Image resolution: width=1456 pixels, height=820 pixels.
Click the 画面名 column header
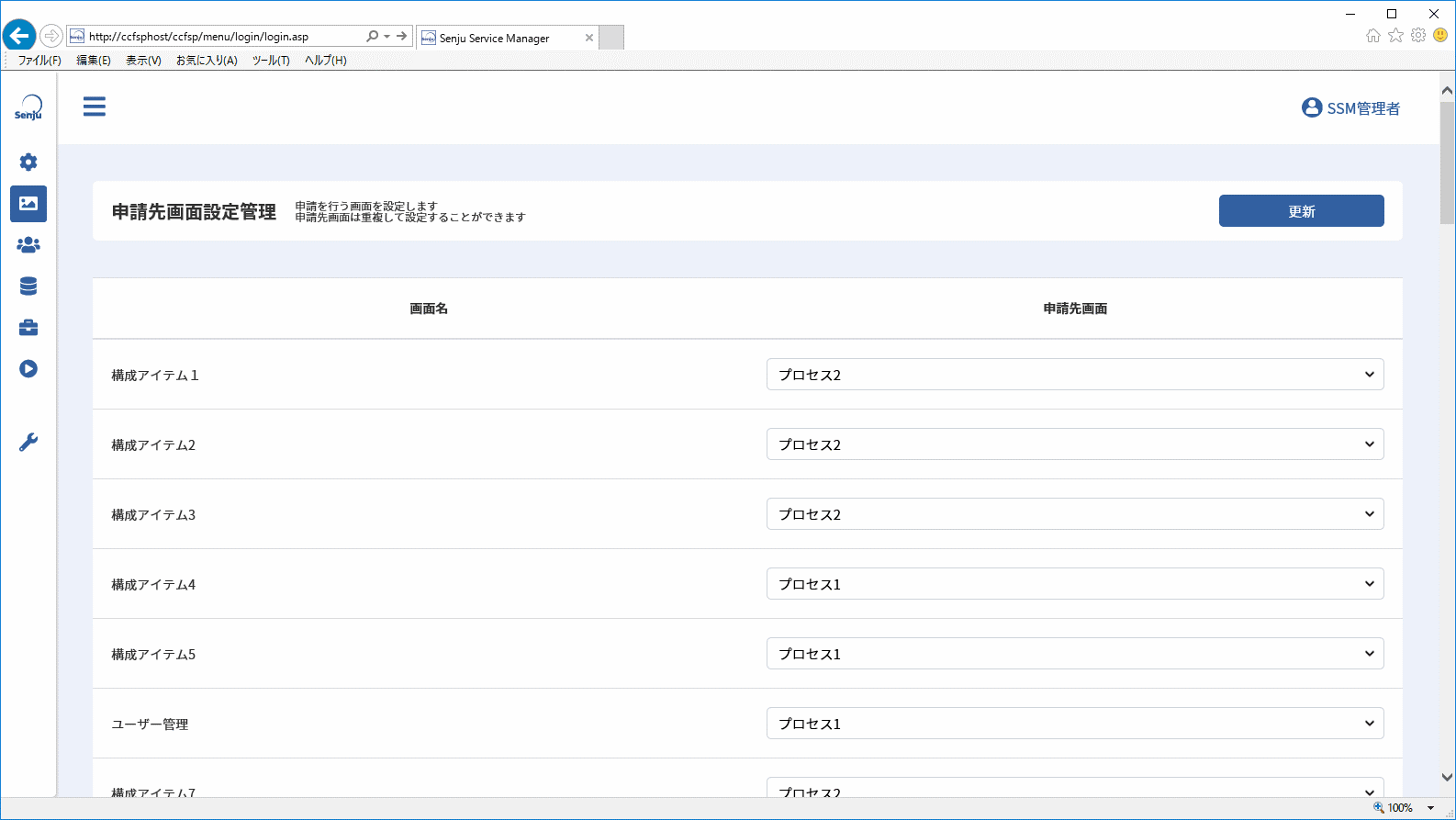[x=429, y=309]
